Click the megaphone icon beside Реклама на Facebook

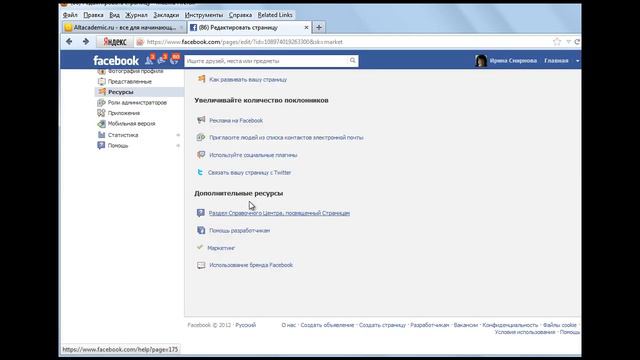coord(201,120)
